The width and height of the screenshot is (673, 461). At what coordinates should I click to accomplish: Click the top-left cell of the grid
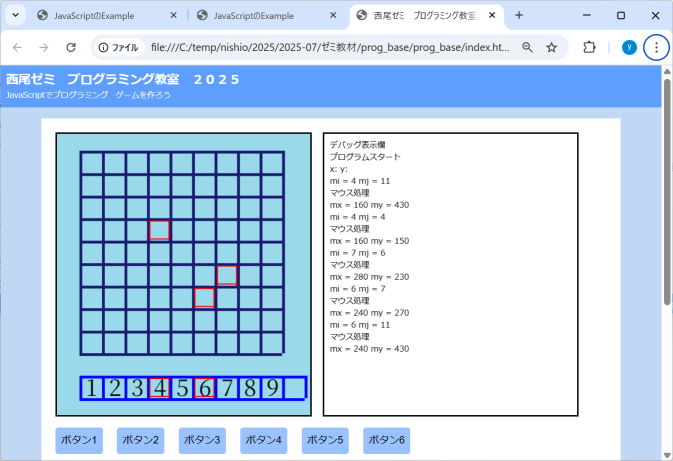coord(92,163)
